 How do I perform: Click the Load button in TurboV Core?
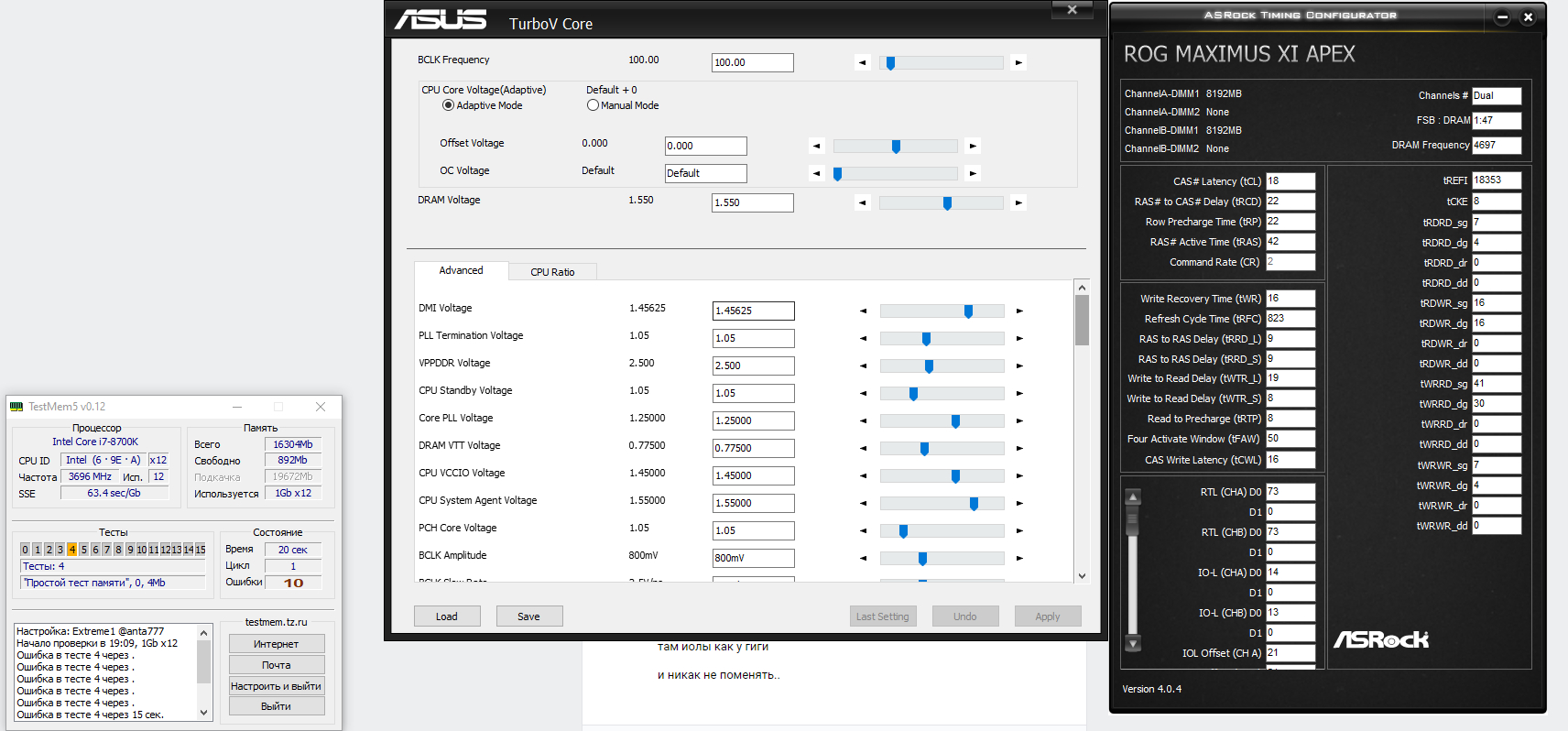pyautogui.click(x=447, y=616)
